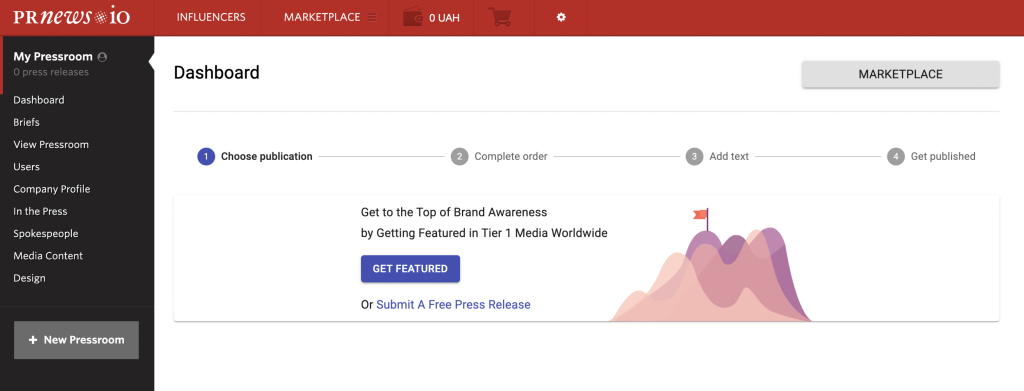Click the account icon beside My Pressroom
Image resolution: width=1024 pixels, height=391 pixels.
[x=102, y=57]
